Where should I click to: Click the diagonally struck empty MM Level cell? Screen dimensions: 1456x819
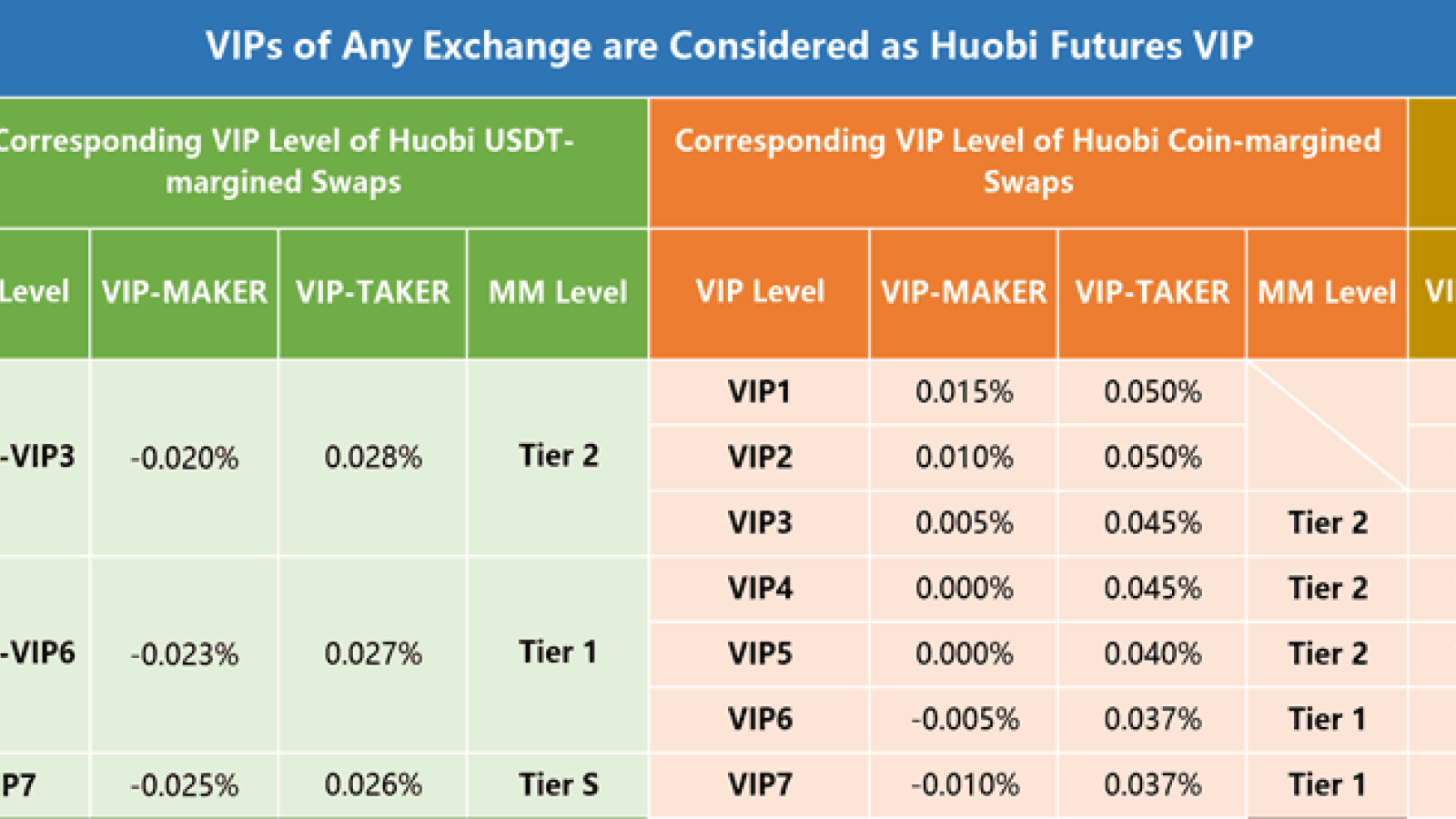pos(1327,425)
